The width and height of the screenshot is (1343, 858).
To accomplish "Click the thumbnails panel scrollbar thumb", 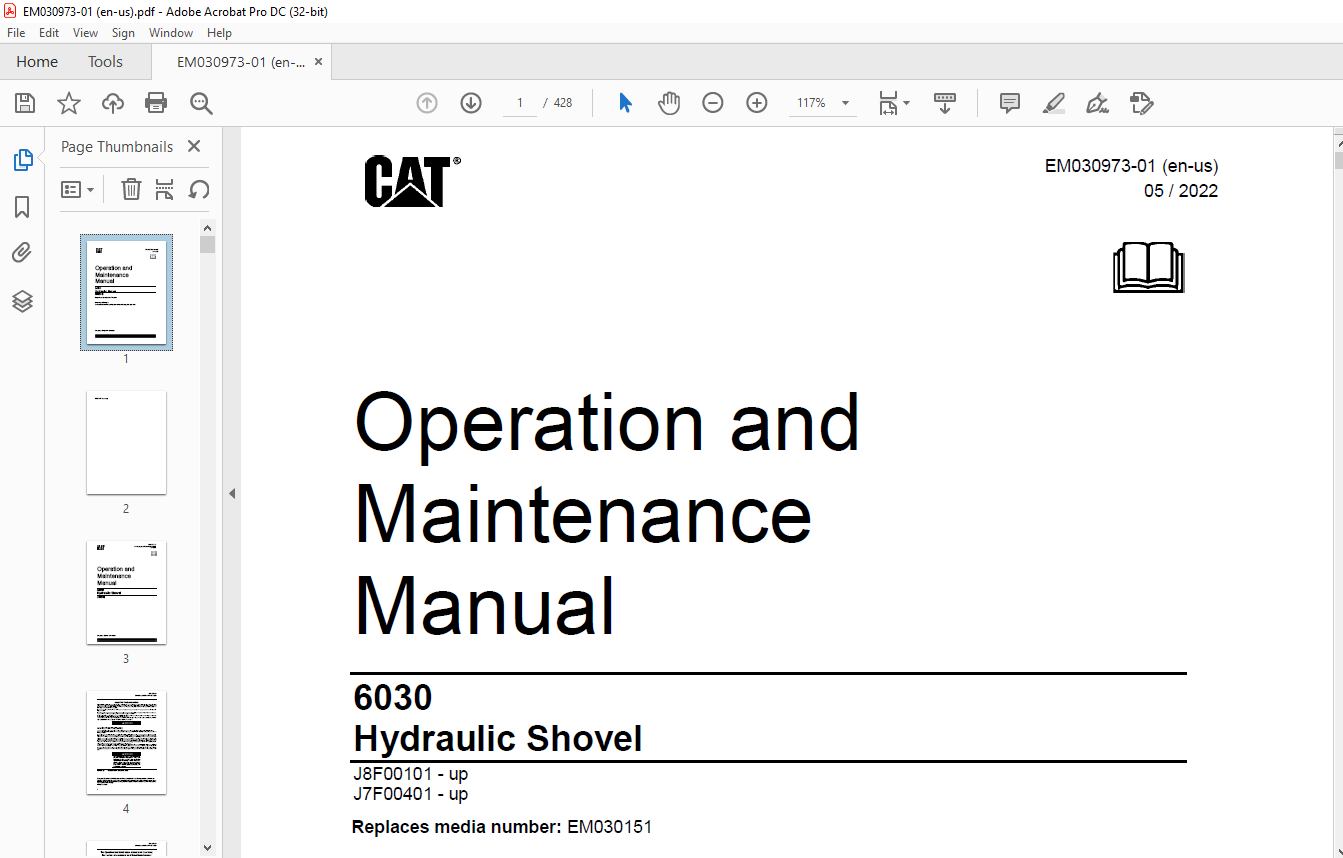I will pyautogui.click(x=207, y=244).
